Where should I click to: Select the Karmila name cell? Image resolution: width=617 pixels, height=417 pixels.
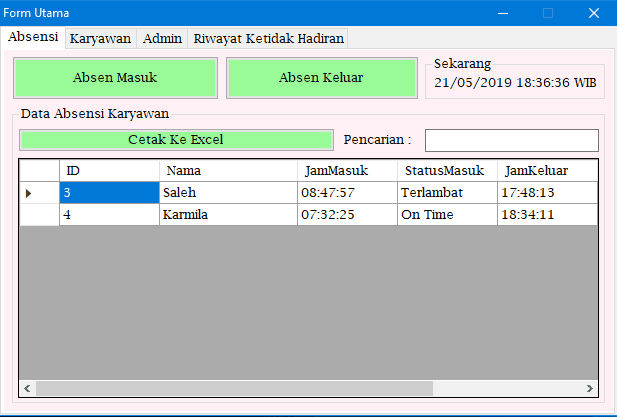click(228, 215)
